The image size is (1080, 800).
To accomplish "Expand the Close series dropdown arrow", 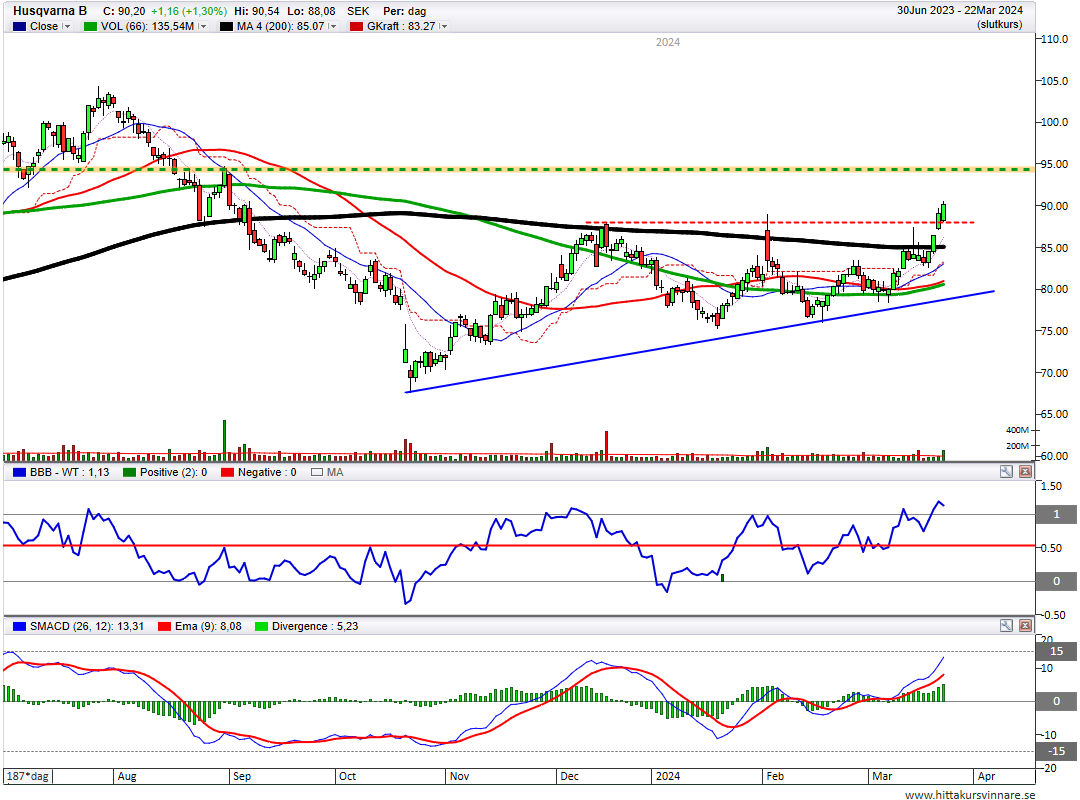I will pos(67,26).
